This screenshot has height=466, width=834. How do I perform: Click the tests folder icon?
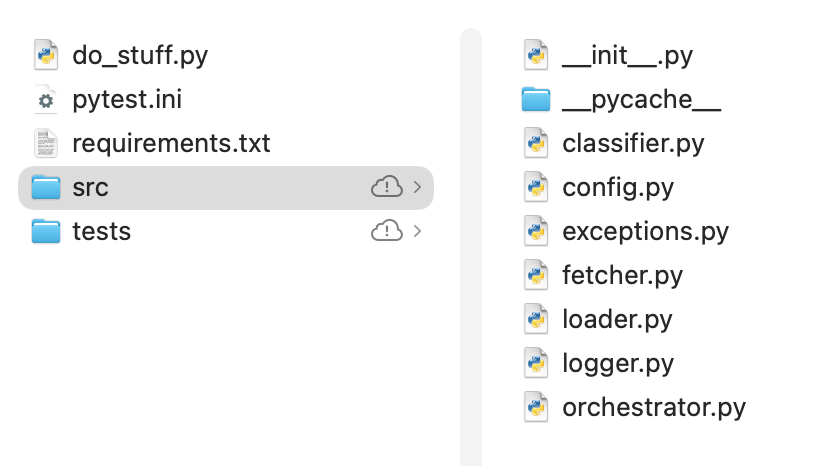point(46,231)
